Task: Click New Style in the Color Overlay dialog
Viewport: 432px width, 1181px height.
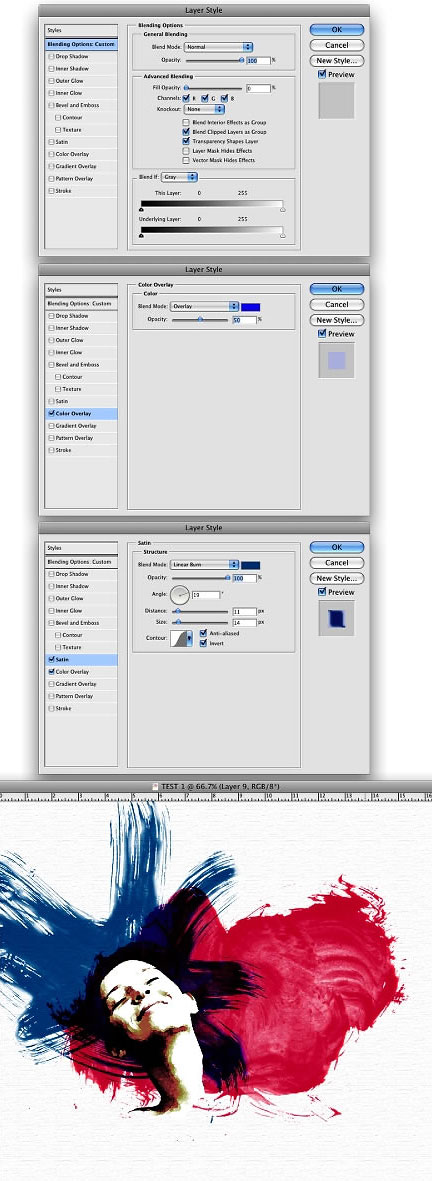Action: pyautogui.click(x=336, y=320)
